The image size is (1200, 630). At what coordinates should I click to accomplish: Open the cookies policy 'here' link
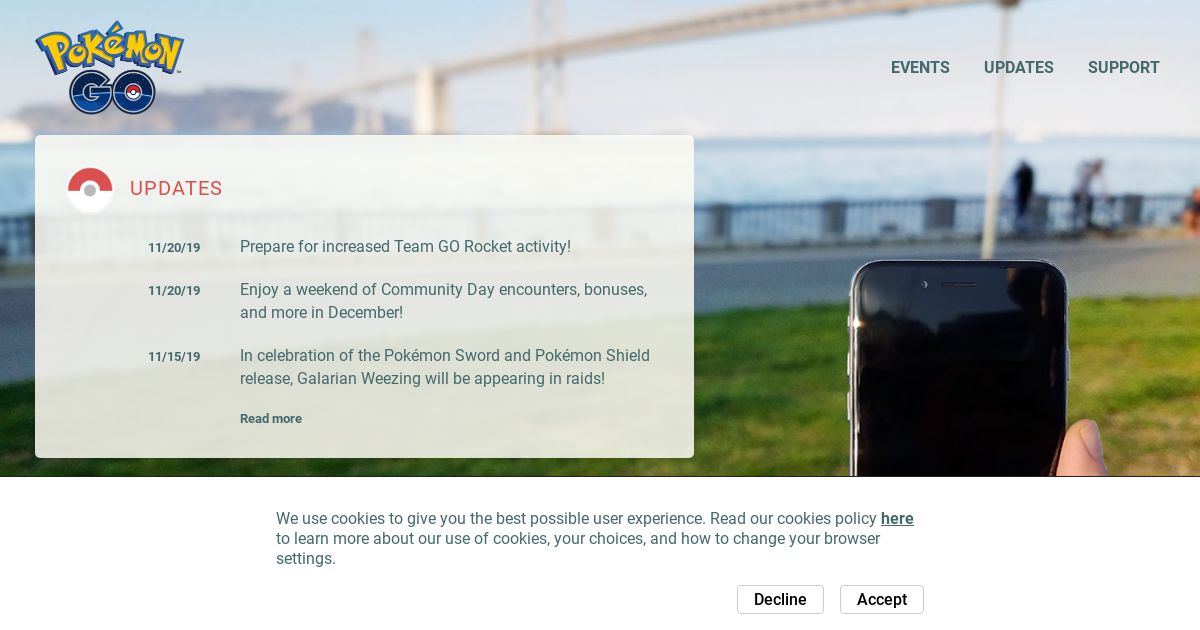897,518
